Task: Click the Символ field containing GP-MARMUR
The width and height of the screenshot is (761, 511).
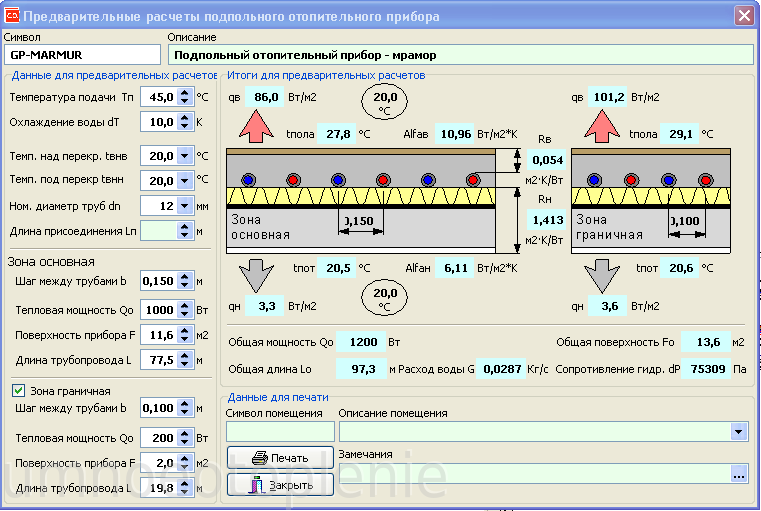Action: [83, 55]
